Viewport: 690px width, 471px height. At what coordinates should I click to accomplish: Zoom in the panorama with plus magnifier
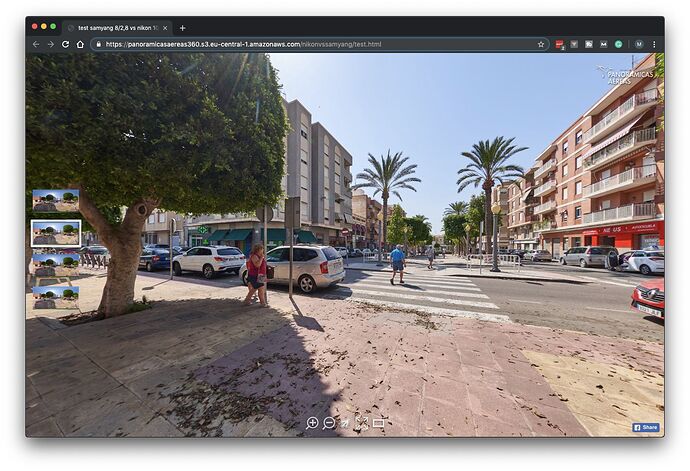312,423
